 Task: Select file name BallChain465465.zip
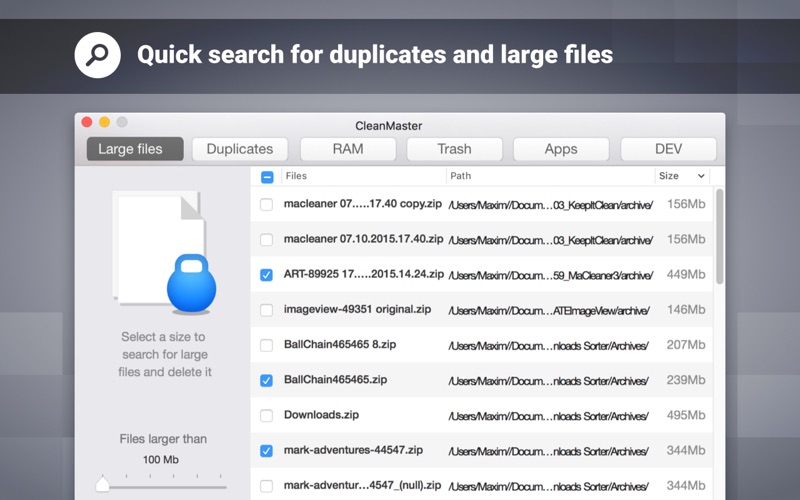(335, 380)
